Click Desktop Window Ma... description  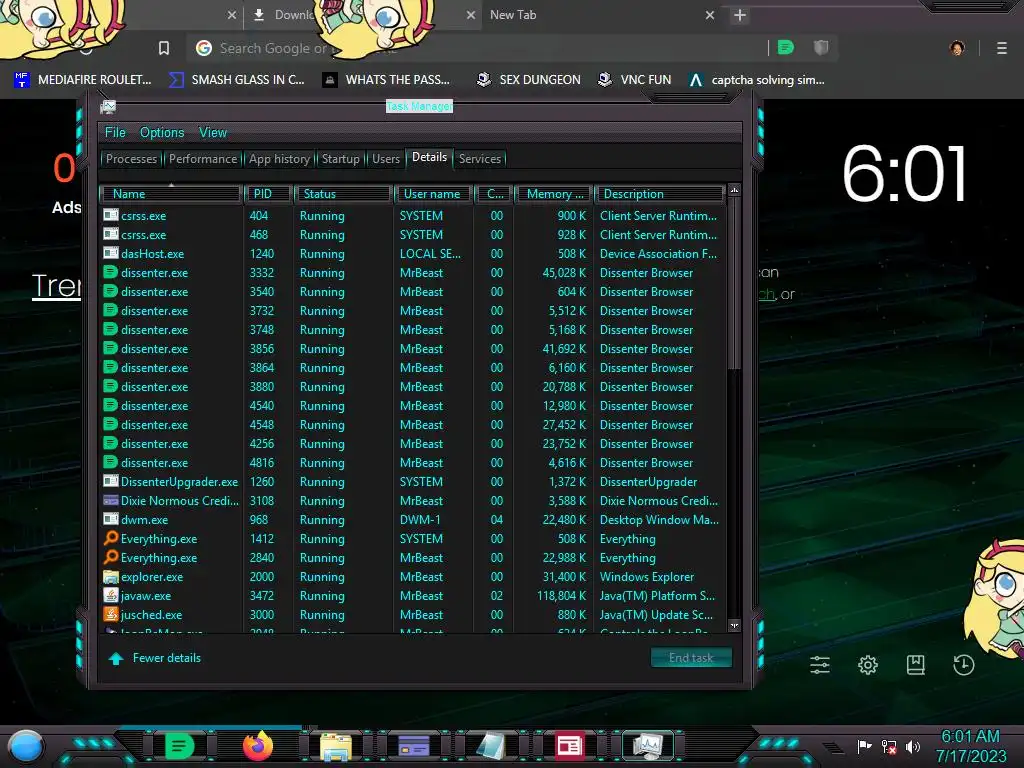[x=659, y=520]
